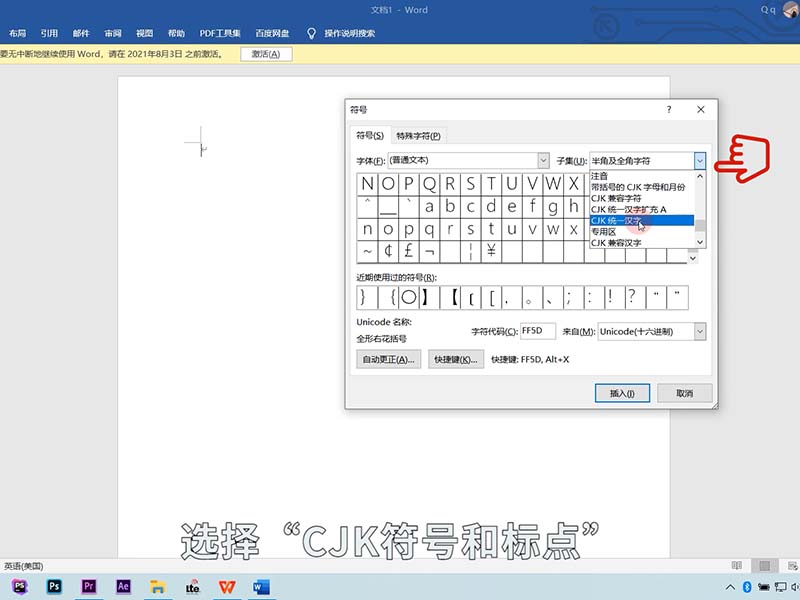Screen dimensions: 800x600
Task: Click the 取消 cancel button
Action: pos(685,393)
